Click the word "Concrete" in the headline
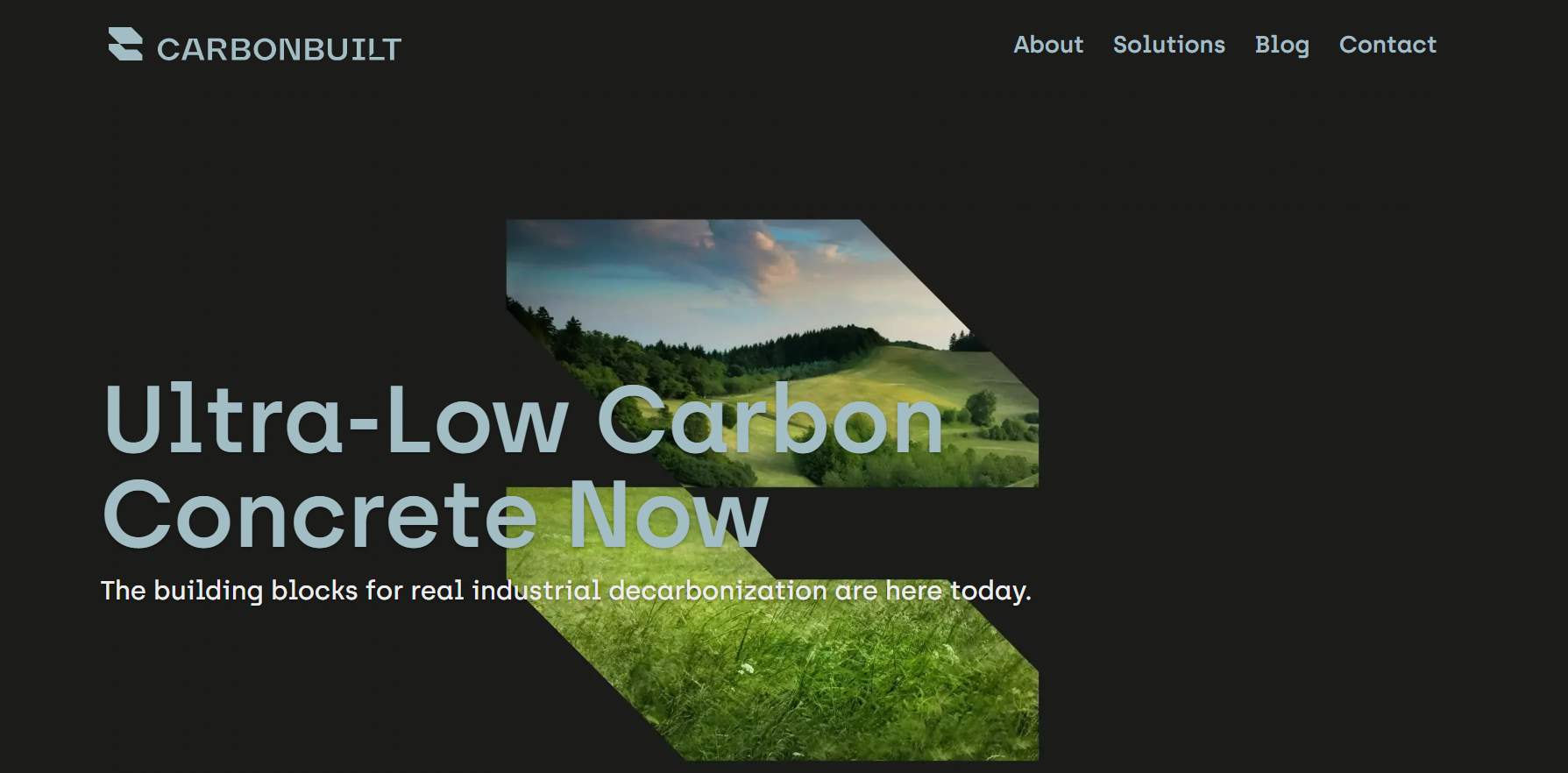 click(320, 514)
